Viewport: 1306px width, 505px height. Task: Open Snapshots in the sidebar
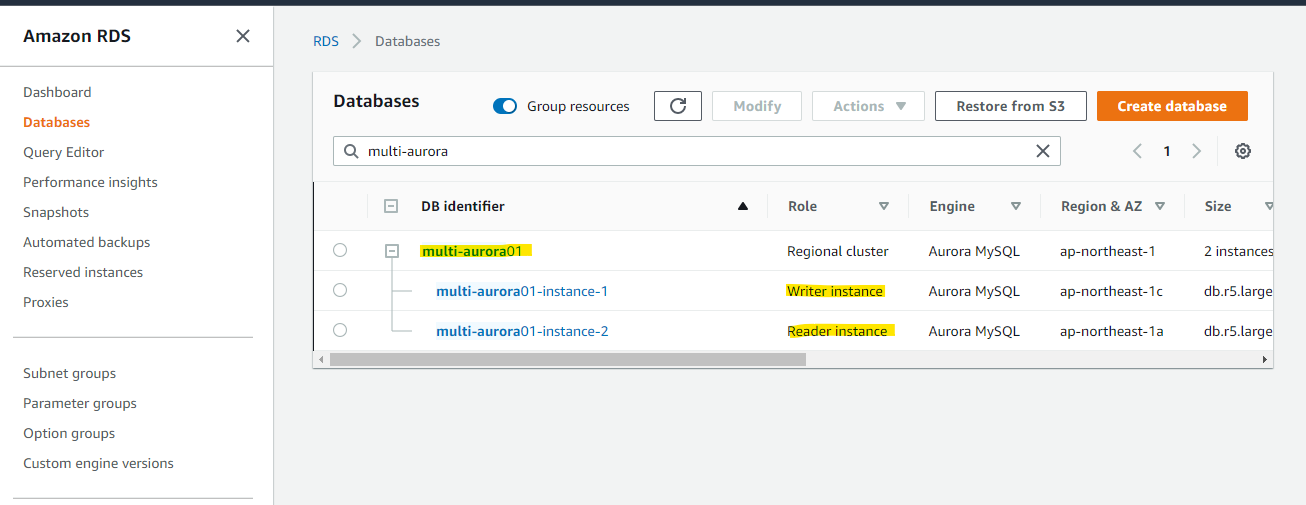tap(56, 212)
